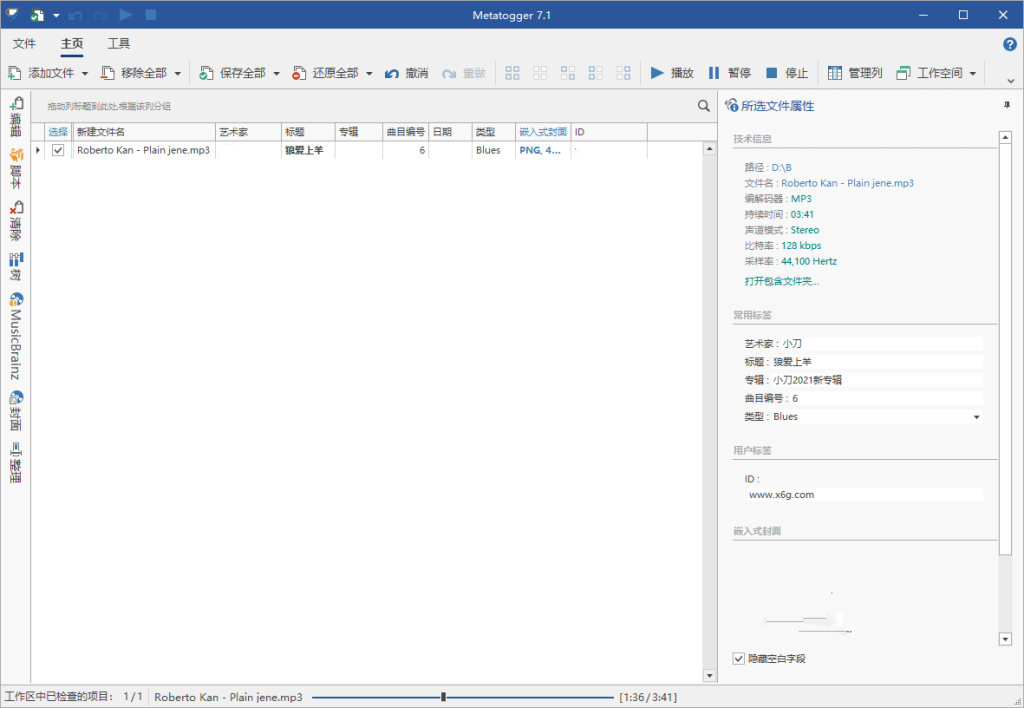Pin the selected file properties panel
The height and width of the screenshot is (708, 1024).
(x=1006, y=105)
